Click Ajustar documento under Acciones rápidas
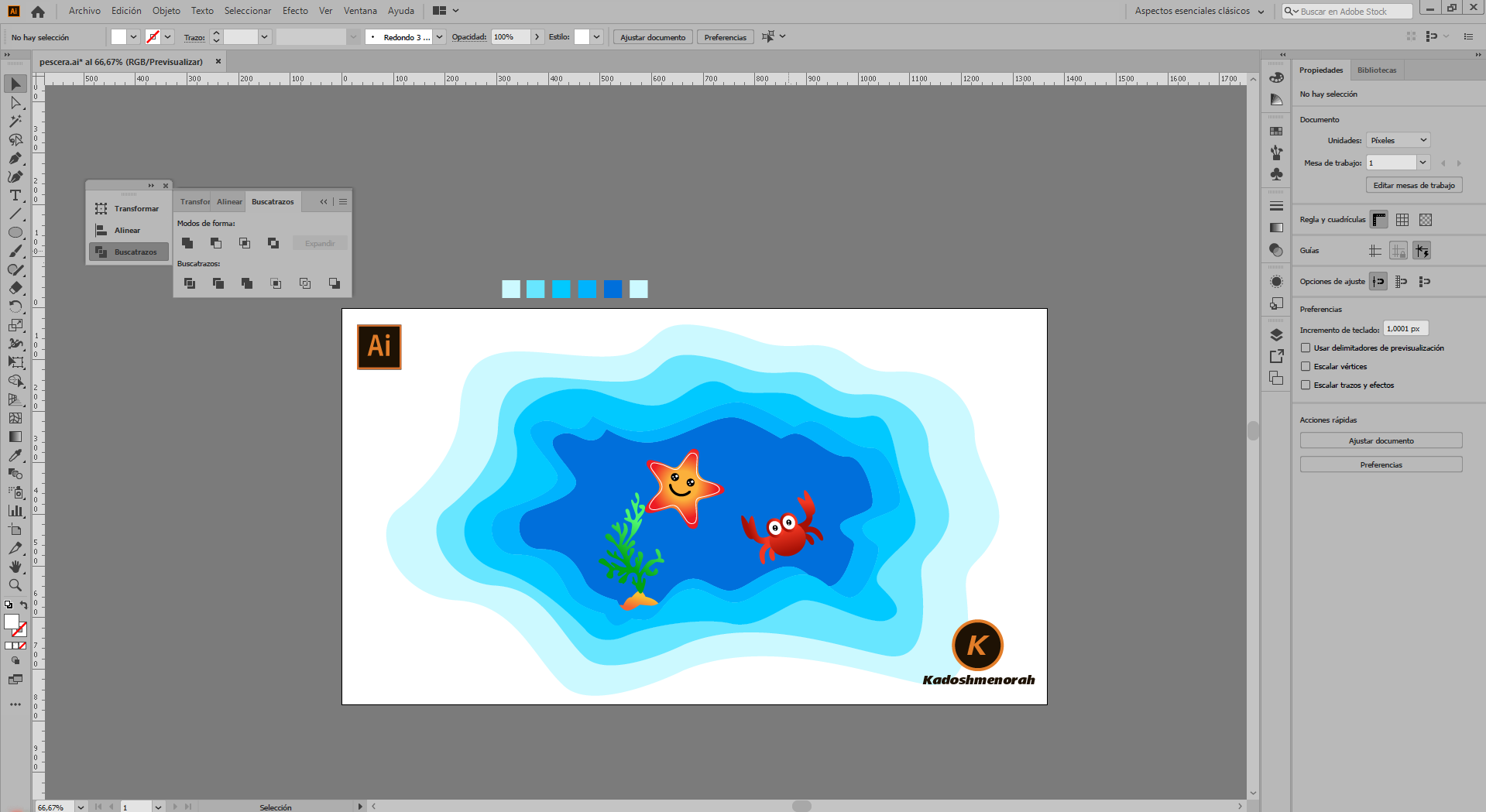This screenshot has width=1486, height=812. 1381,440
